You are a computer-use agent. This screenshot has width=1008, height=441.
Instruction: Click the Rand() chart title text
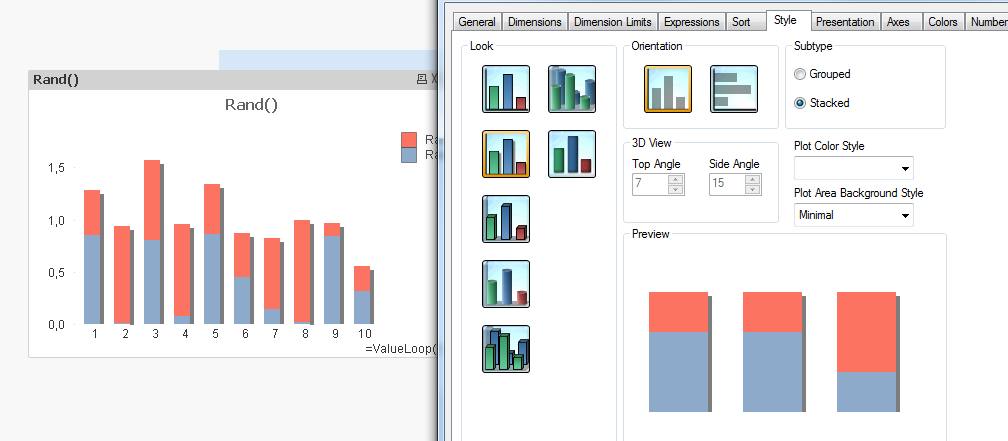[251, 104]
